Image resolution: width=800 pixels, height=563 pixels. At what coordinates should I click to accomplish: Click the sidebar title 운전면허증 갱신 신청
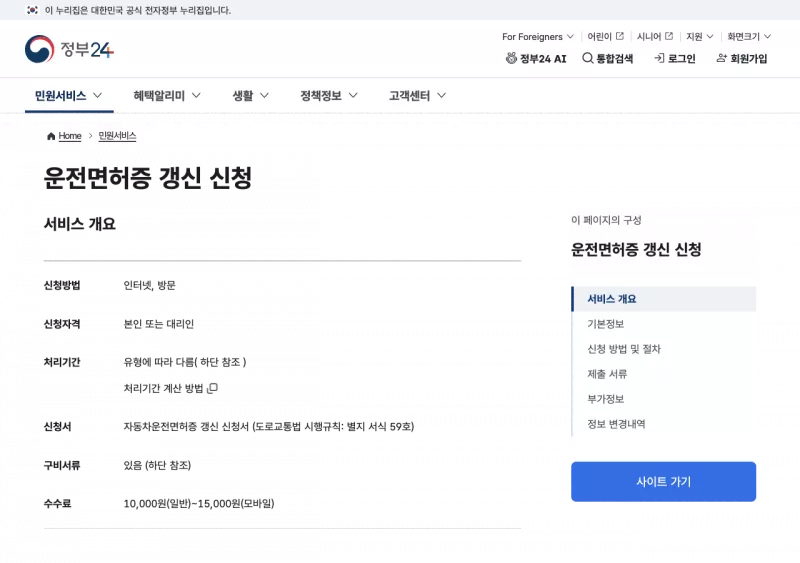636,250
